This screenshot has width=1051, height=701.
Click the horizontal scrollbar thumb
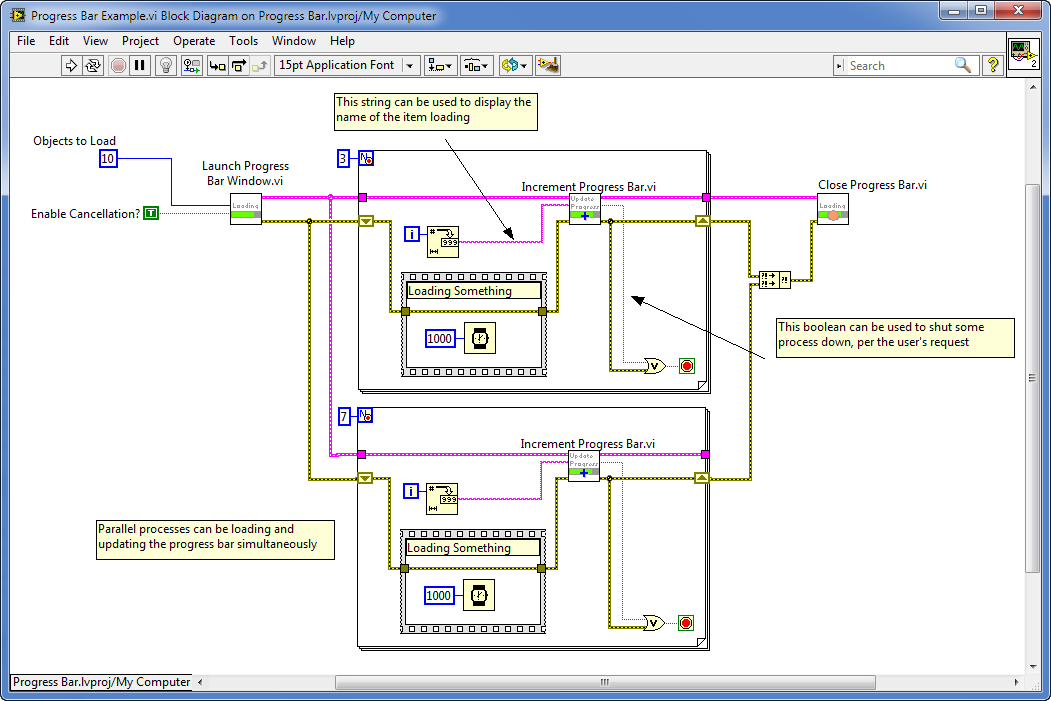tap(603, 682)
